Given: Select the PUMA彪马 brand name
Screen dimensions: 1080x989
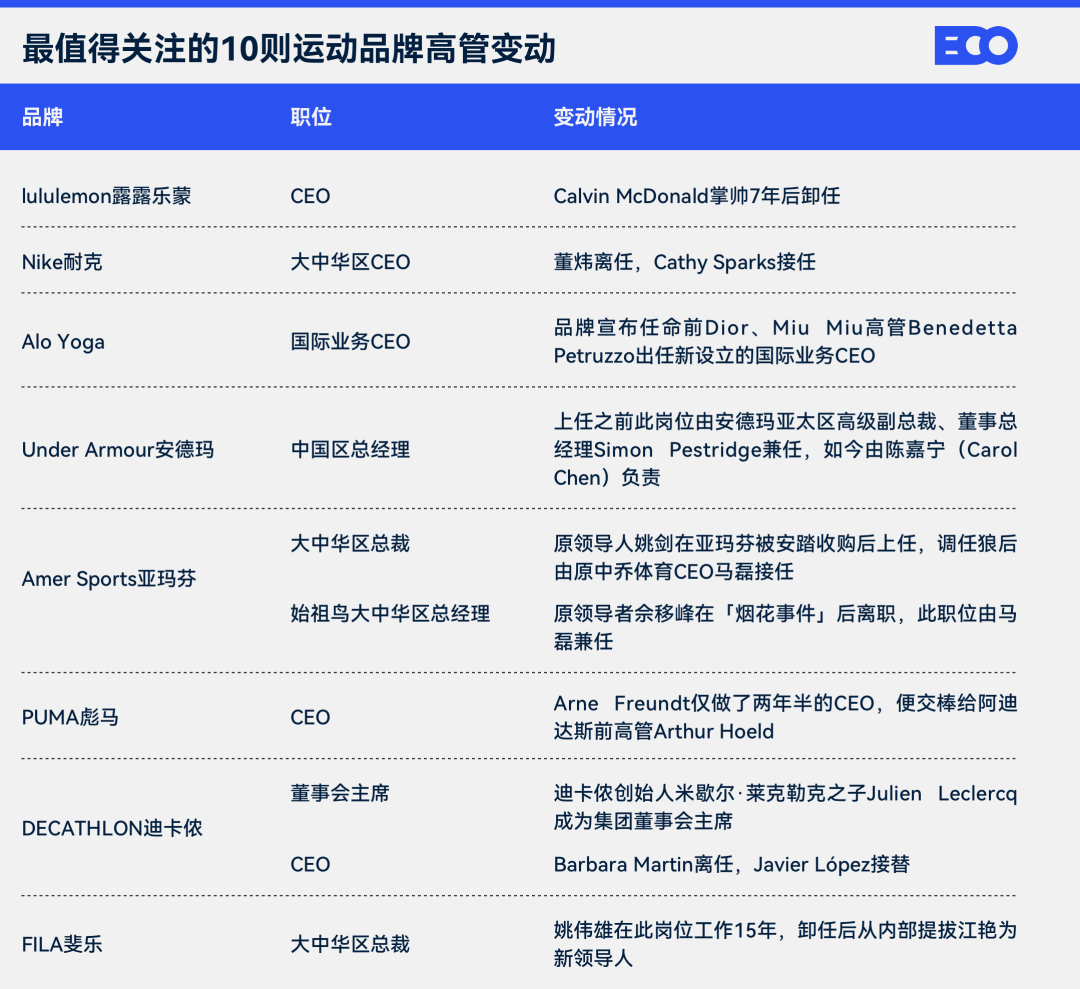Looking at the screenshot, I should pyautogui.click(x=70, y=717).
